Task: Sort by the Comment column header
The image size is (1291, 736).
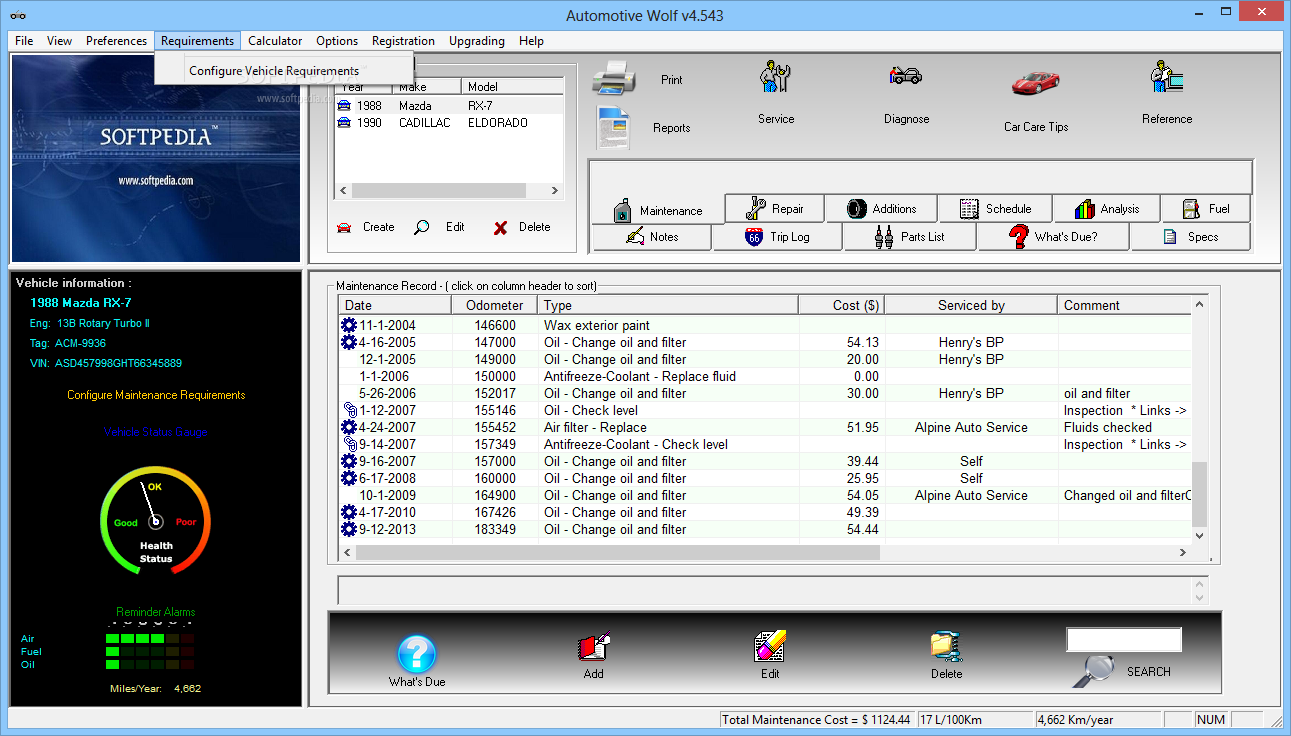Action: [1125, 305]
